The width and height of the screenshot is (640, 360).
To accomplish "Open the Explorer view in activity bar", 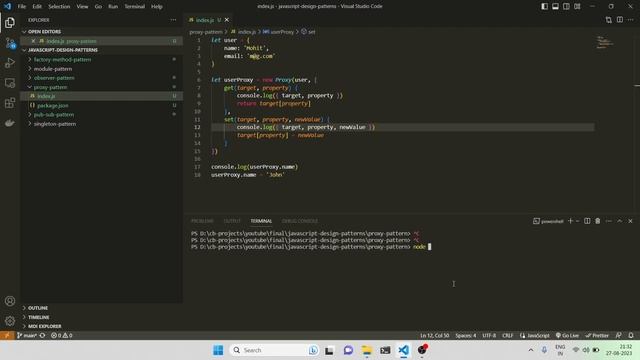I will (x=10, y=23).
